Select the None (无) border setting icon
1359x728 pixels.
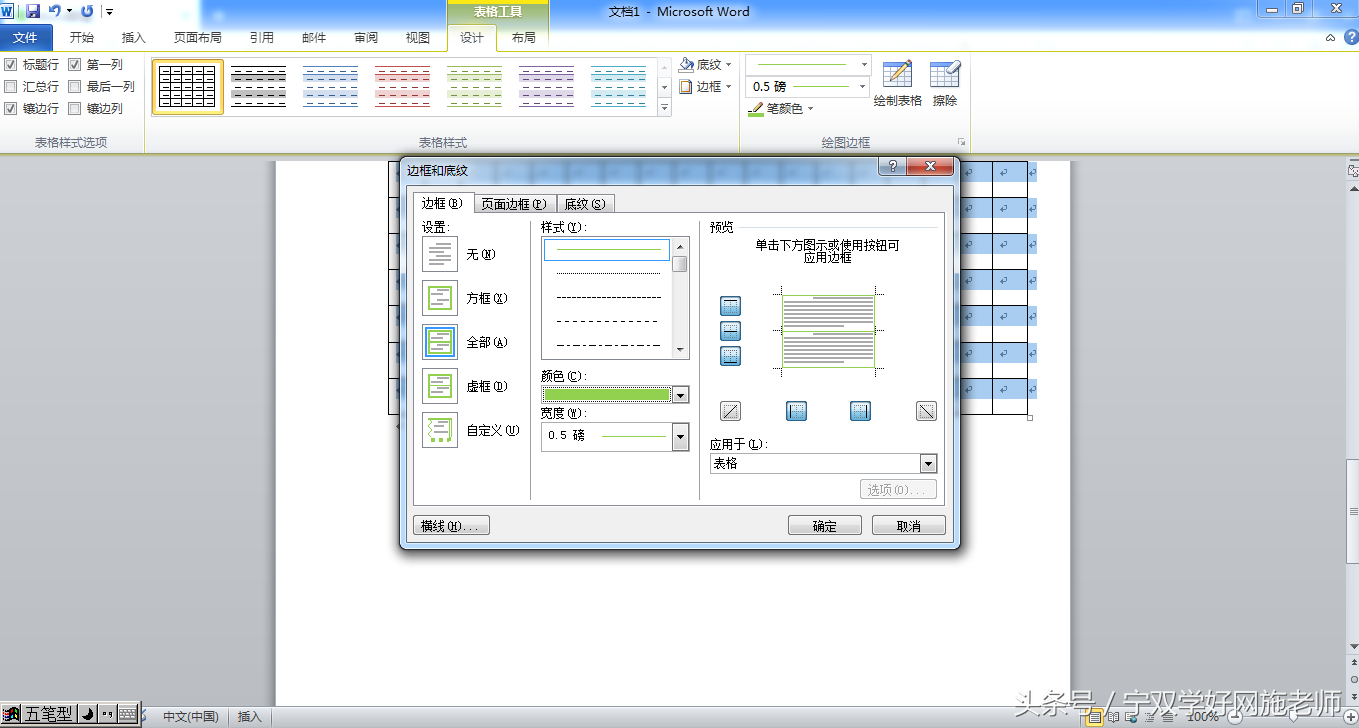tap(440, 254)
